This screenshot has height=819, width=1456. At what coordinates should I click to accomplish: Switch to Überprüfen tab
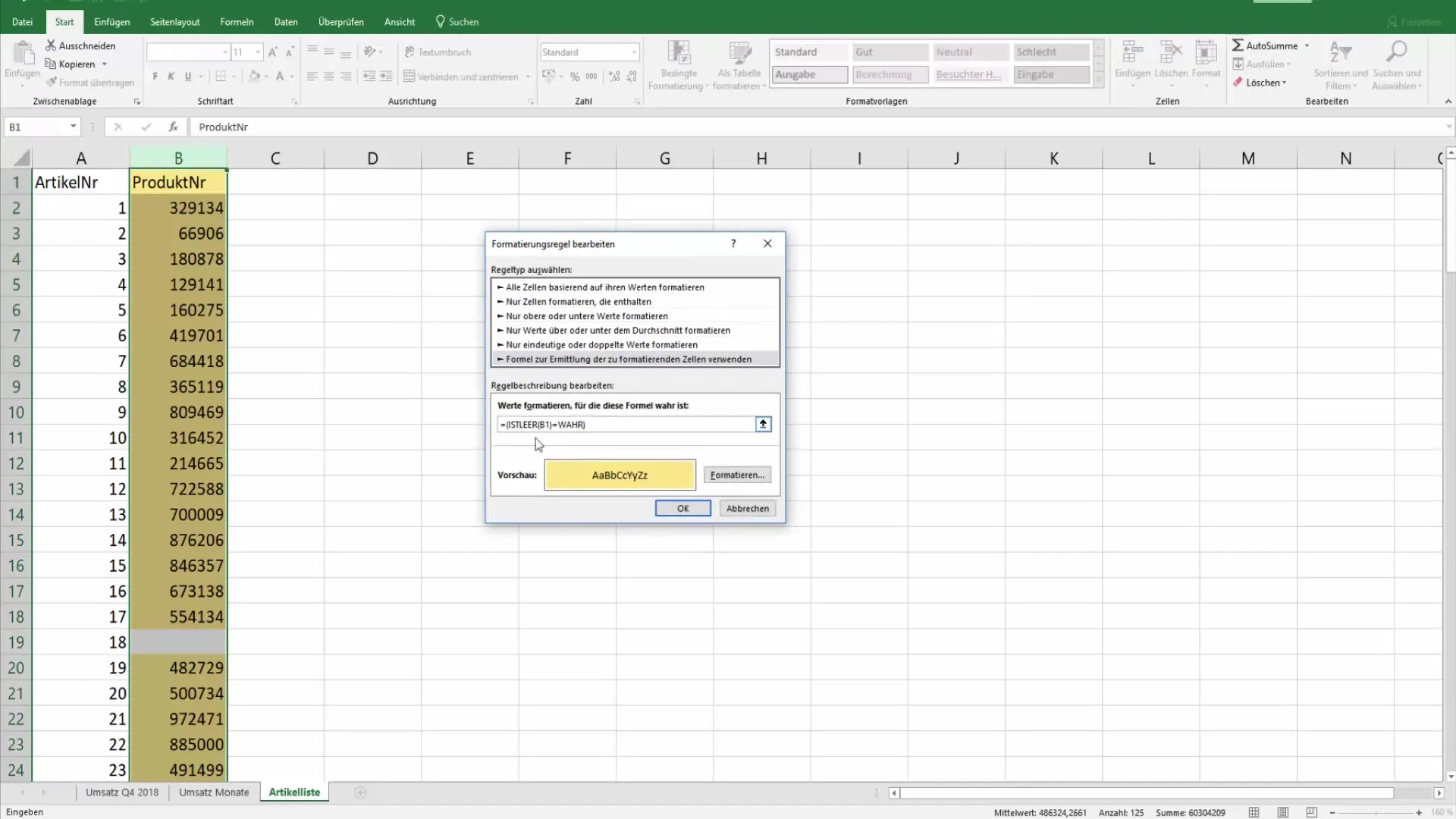click(341, 22)
